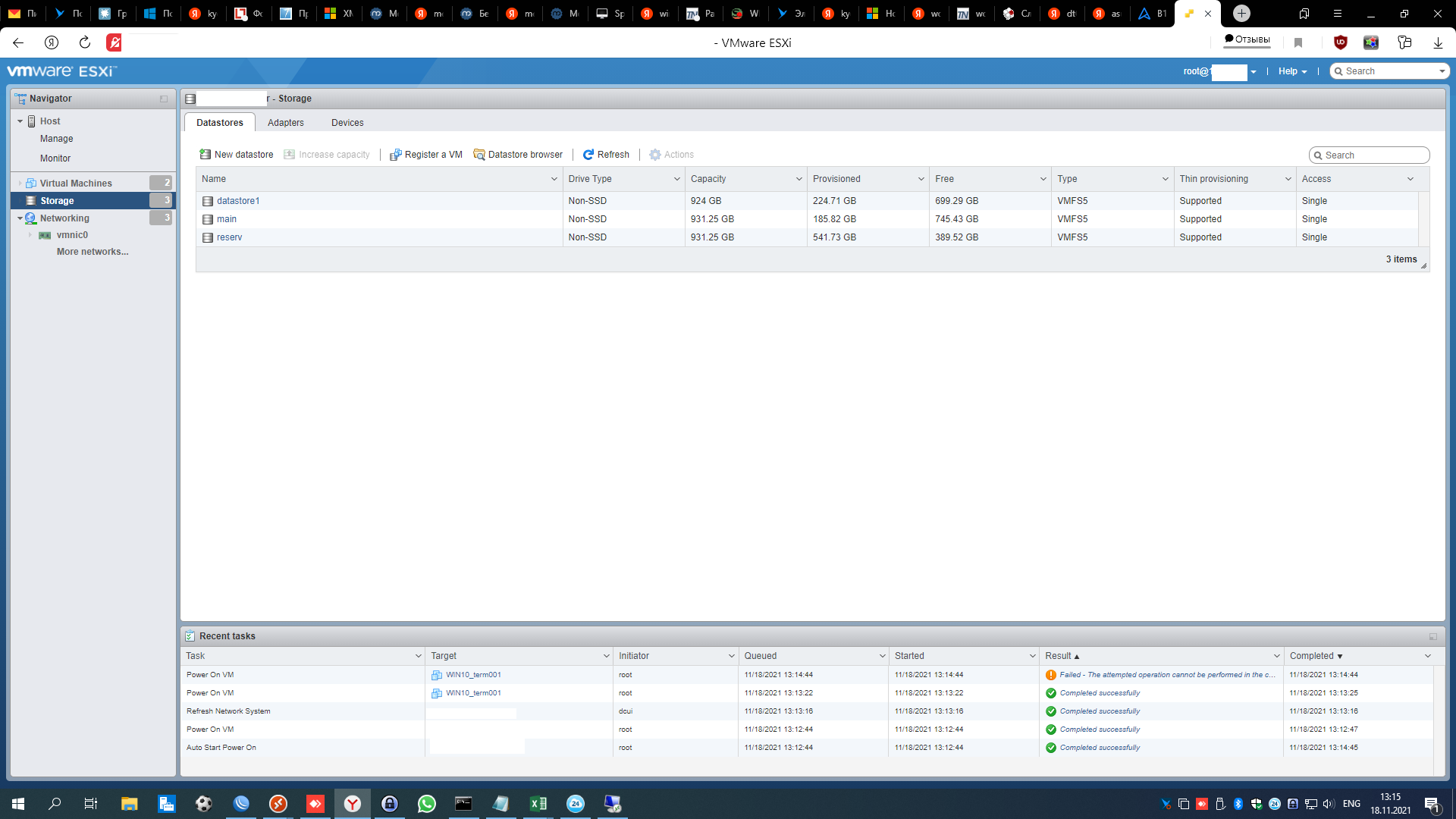The width and height of the screenshot is (1456, 819).
Task: Select the Datastores tab
Action: click(x=220, y=123)
